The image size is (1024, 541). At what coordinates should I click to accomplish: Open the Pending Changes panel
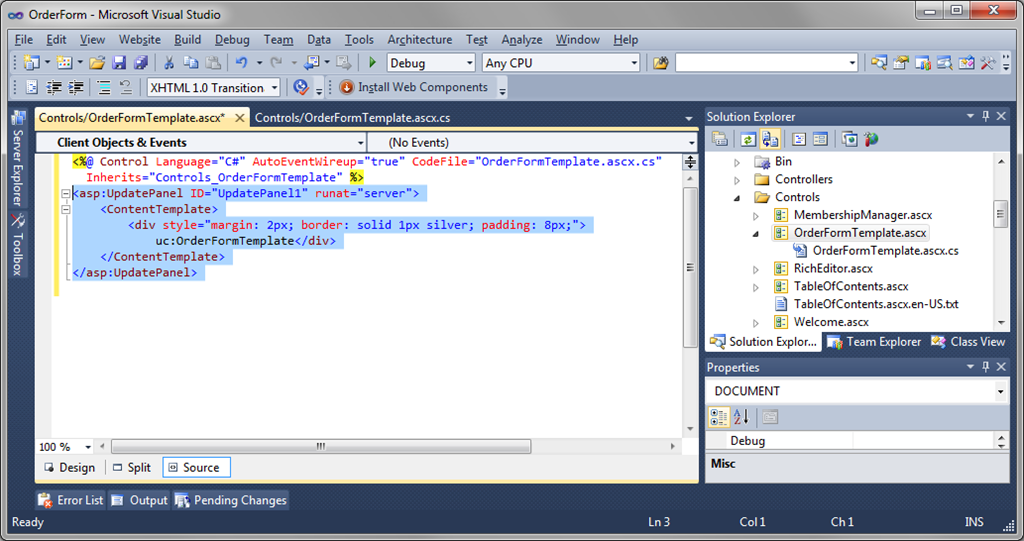click(x=231, y=500)
